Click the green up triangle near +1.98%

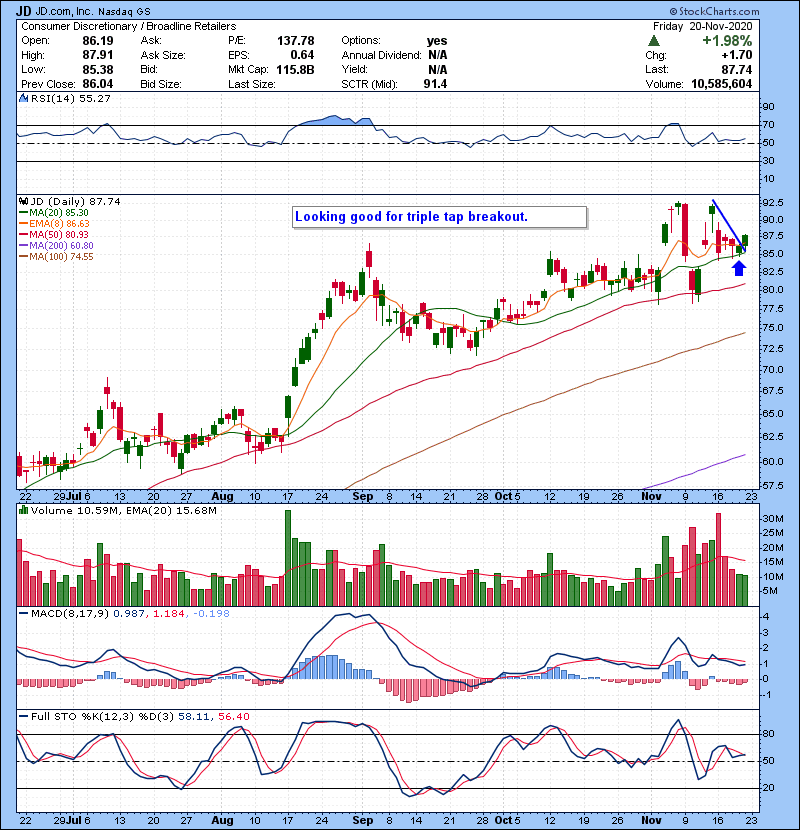[654, 41]
